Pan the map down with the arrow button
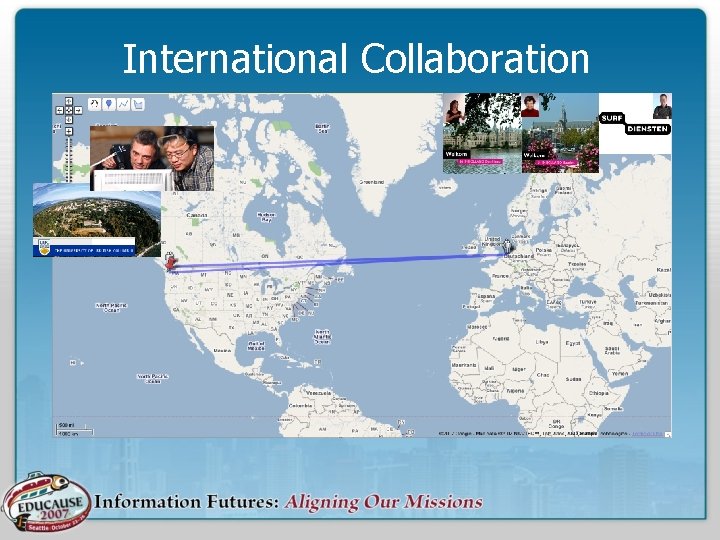This screenshot has width=720, height=540. 68,120
